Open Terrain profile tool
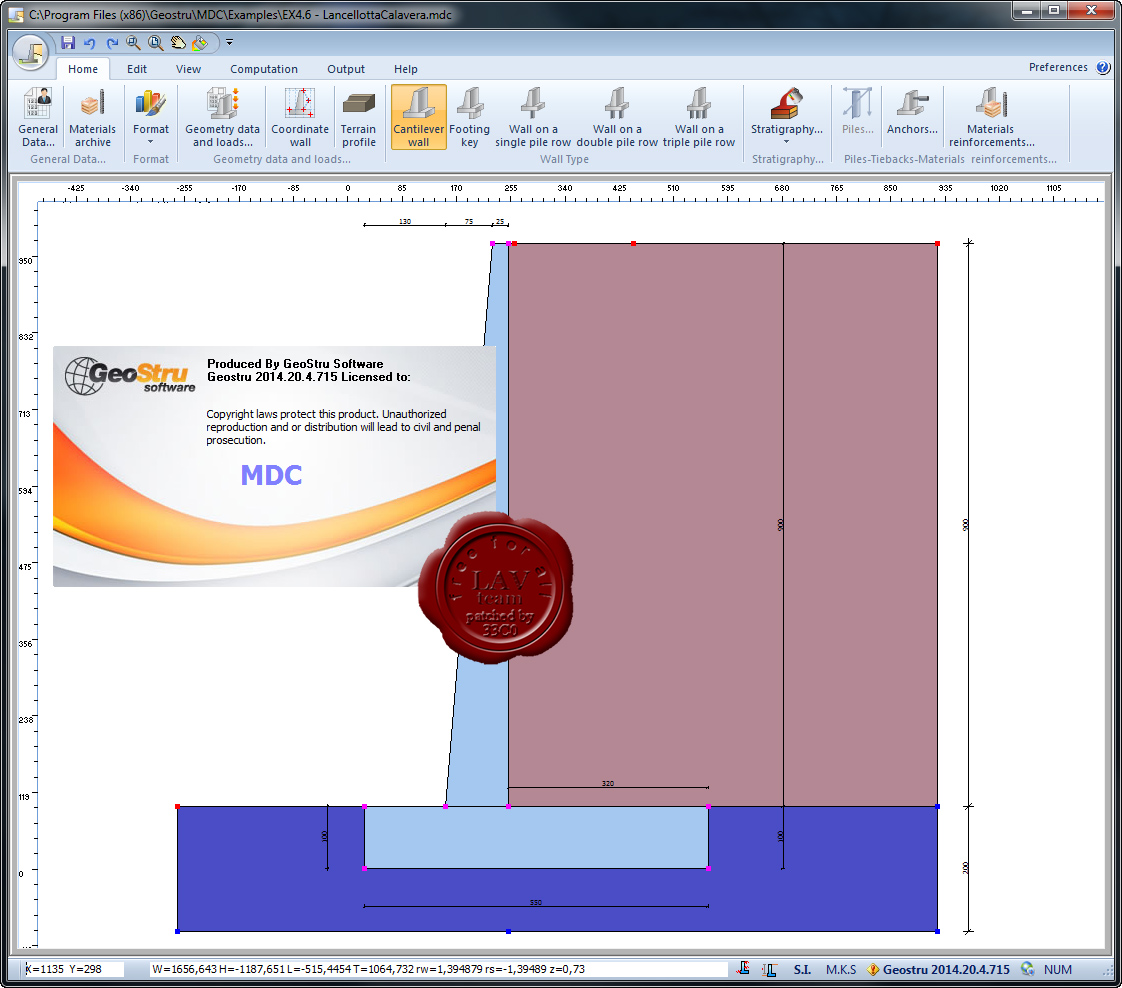Image resolution: width=1122 pixels, height=988 pixels. click(x=358, y=117)
